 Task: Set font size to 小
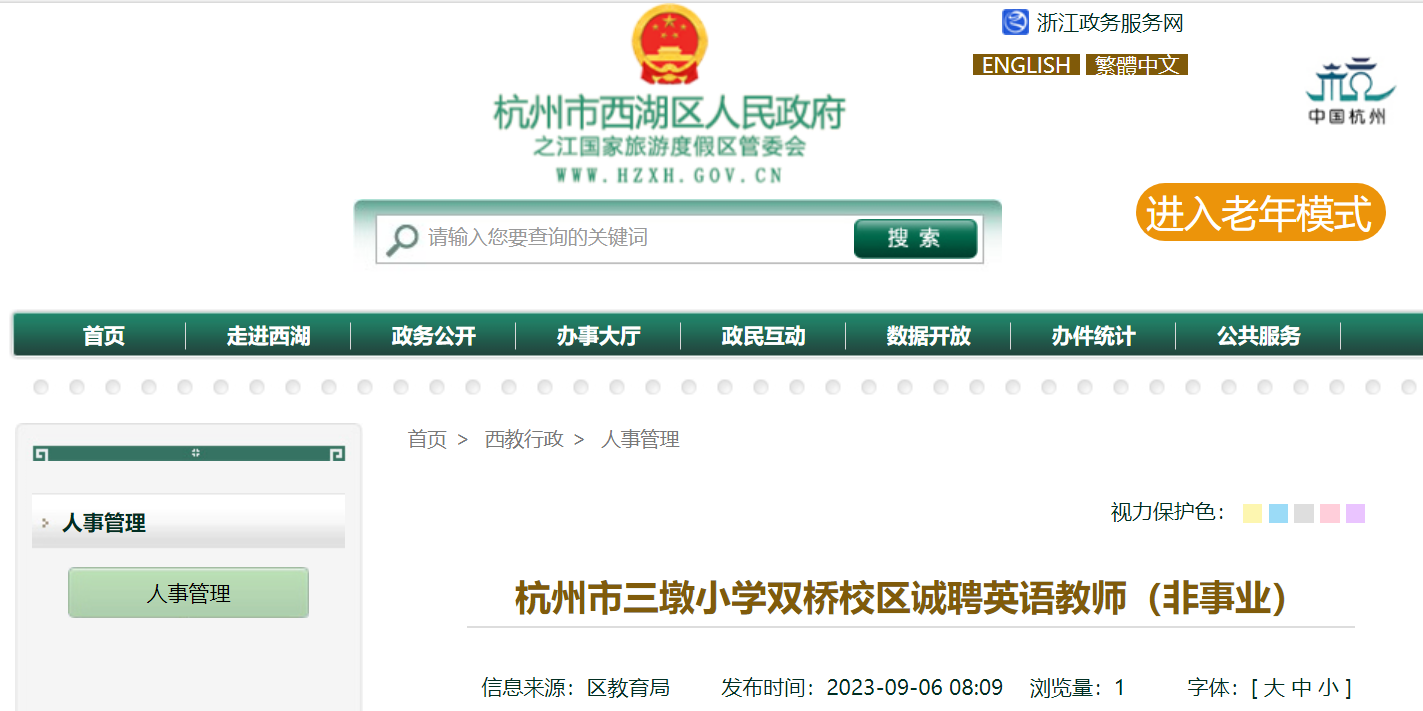pos(1328,688)
